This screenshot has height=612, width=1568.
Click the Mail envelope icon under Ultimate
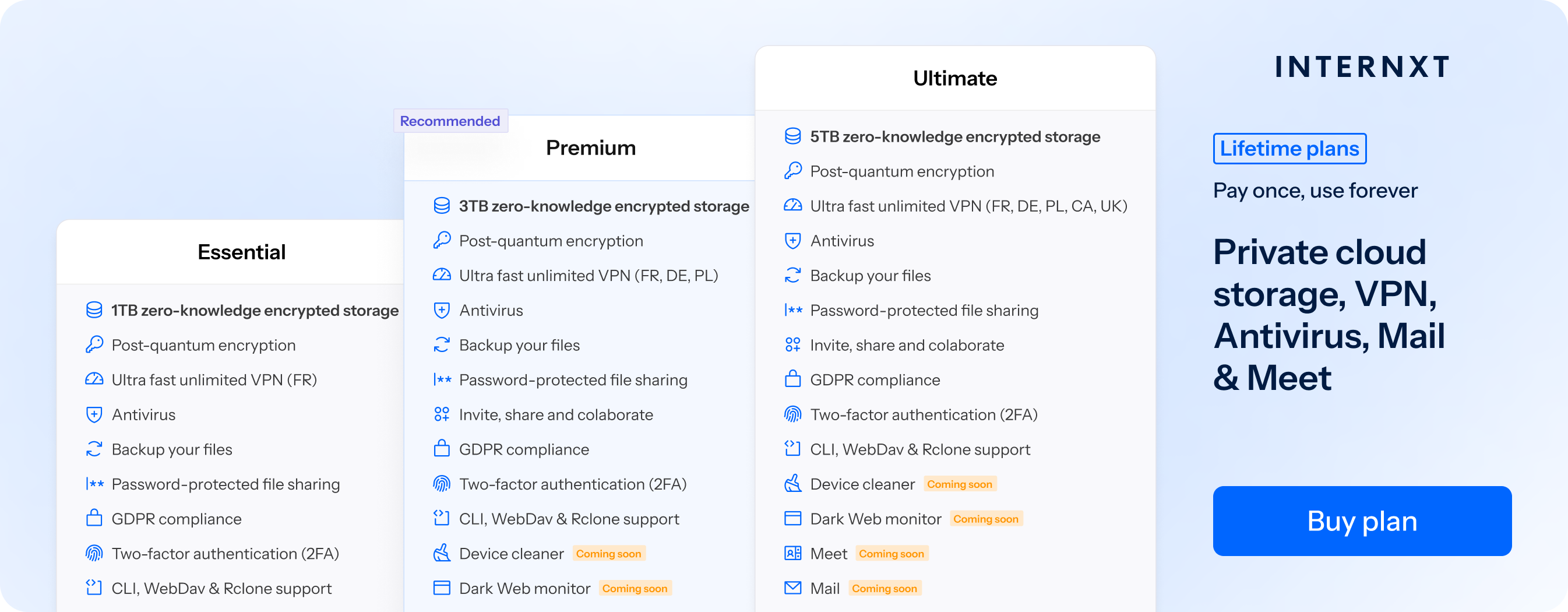tap(792, 588)
